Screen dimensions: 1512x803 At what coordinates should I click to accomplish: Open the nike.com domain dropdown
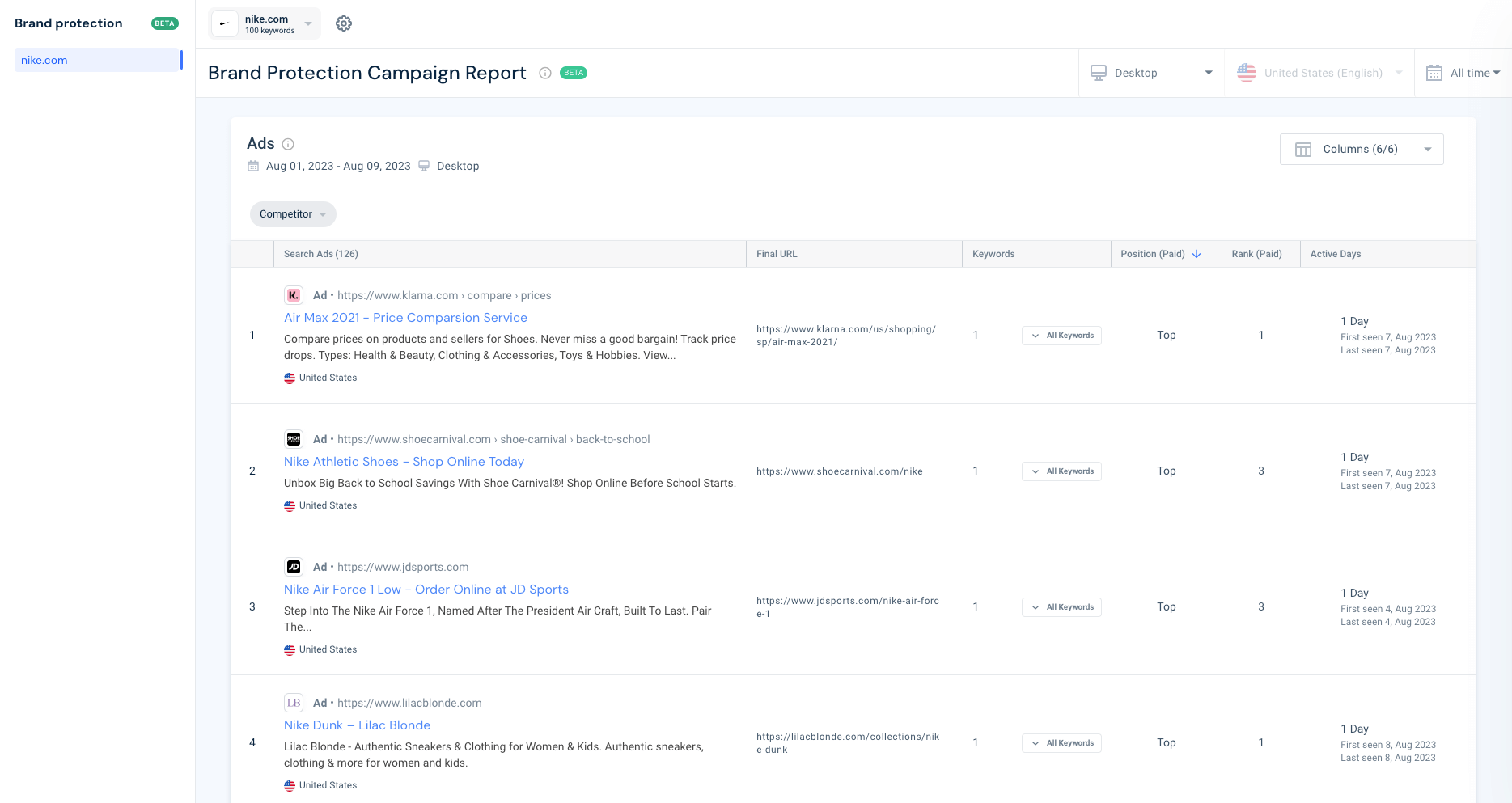265,24
